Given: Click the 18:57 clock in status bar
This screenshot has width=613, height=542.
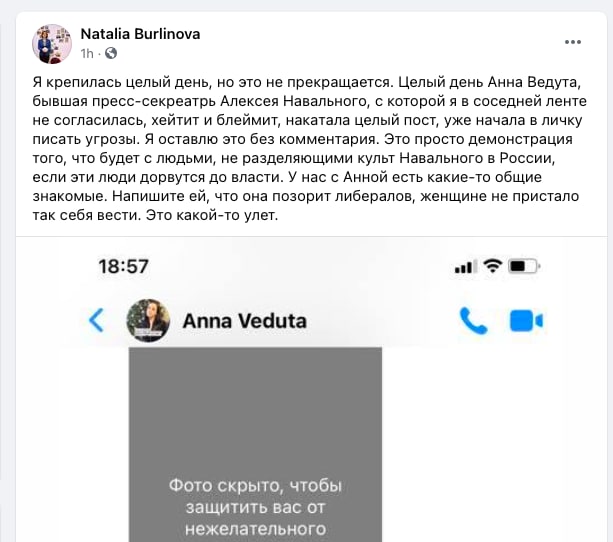Looking at the screenshot, I should (x=124, y=267).
